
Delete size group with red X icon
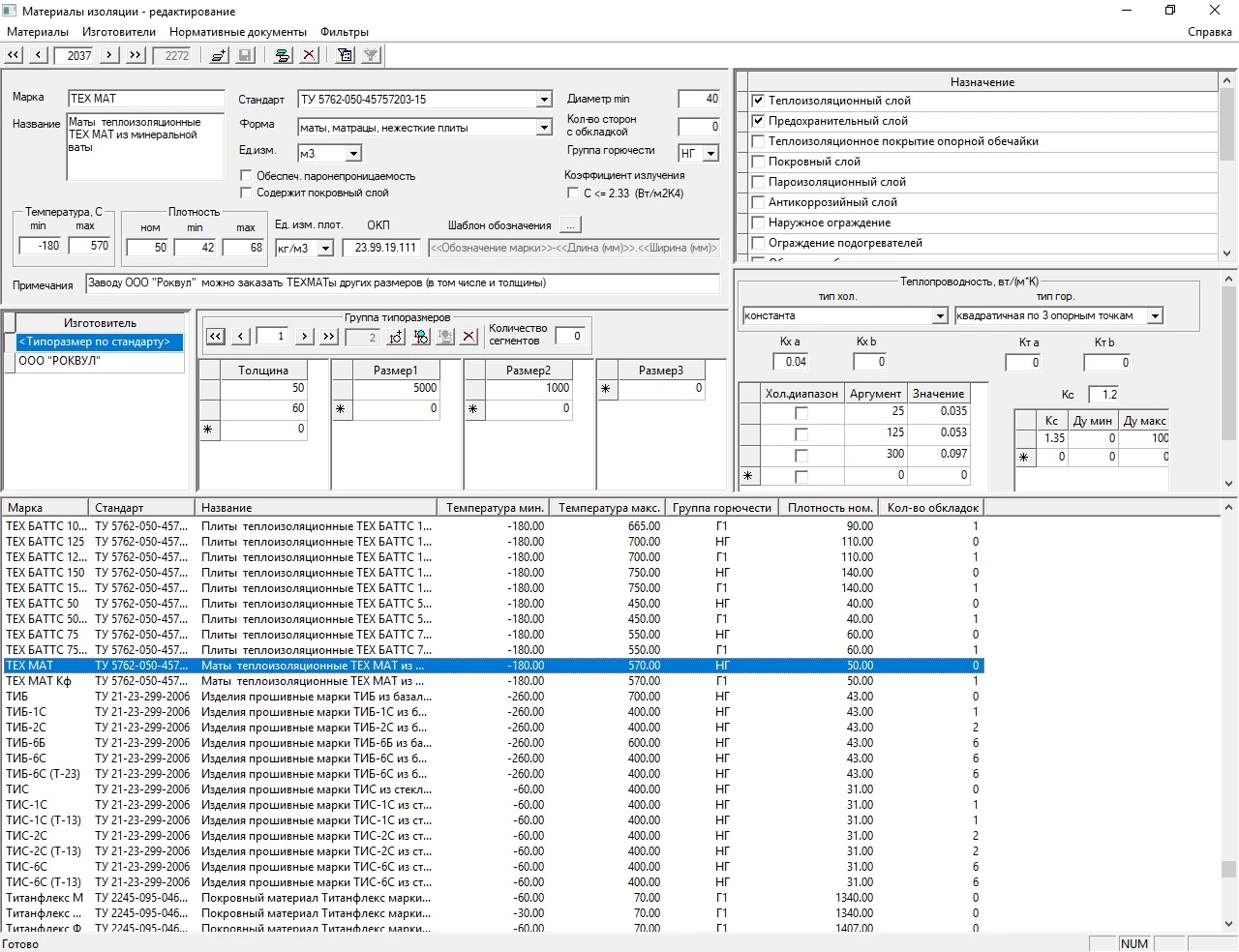468,337
